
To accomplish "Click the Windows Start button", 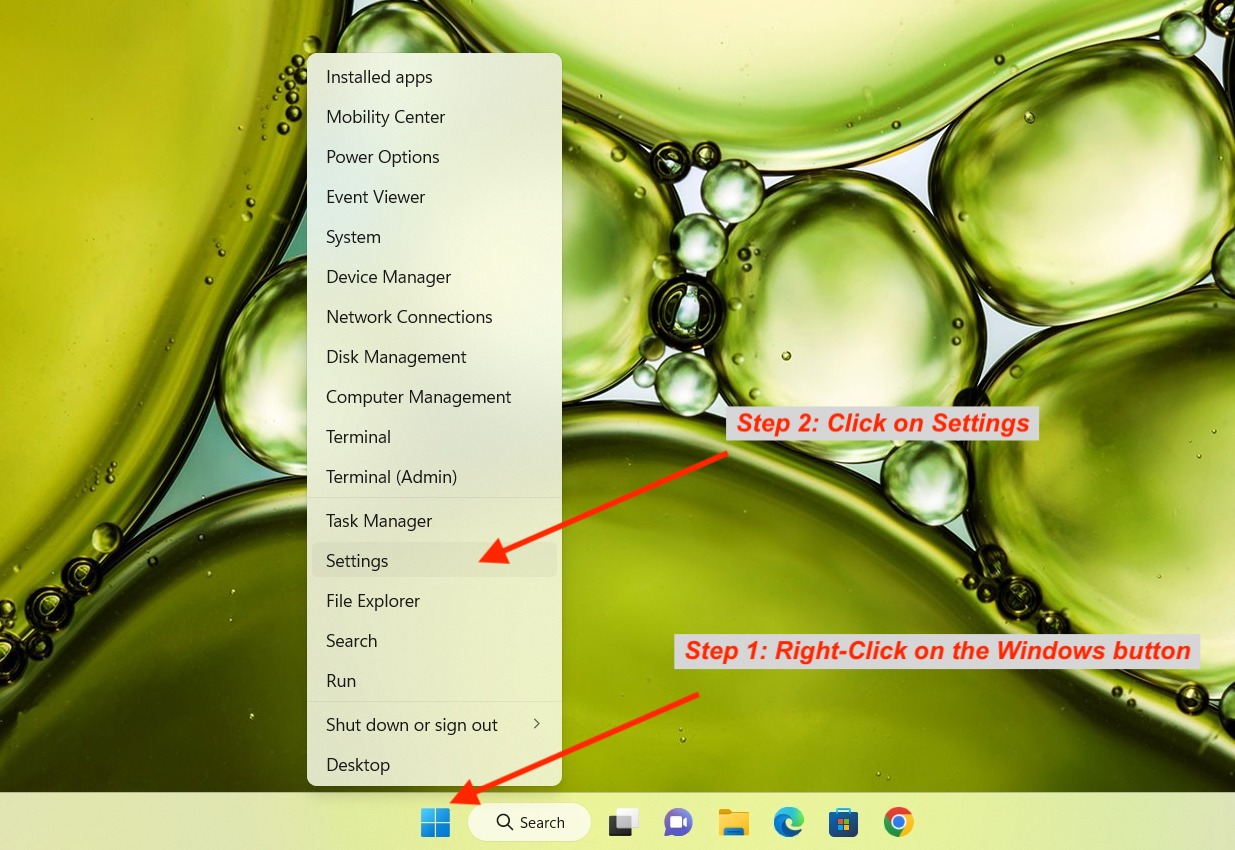I will 435,821.
